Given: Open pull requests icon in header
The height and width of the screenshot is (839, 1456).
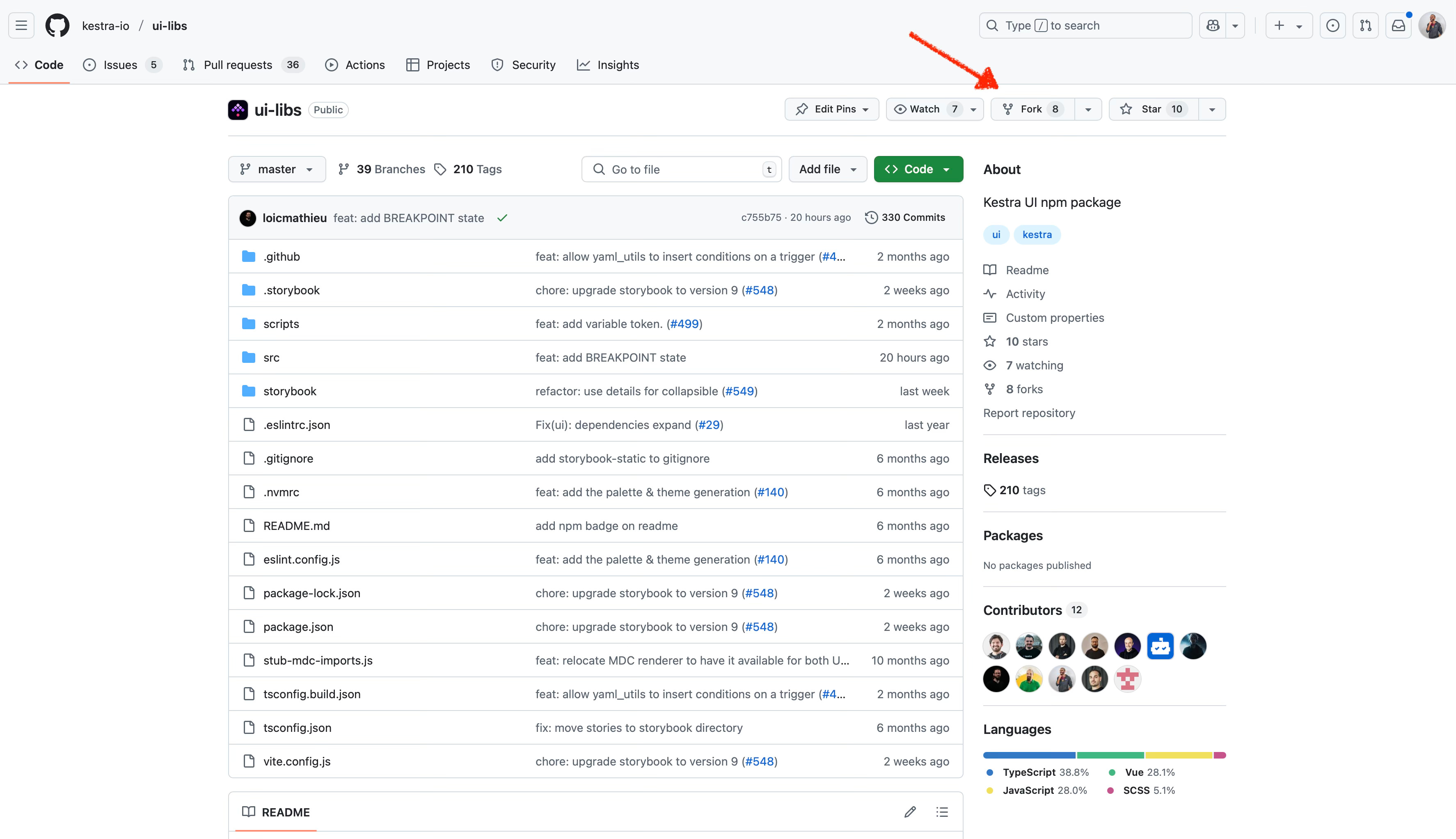Looking at the screenshot, I should pos(1366,25).
